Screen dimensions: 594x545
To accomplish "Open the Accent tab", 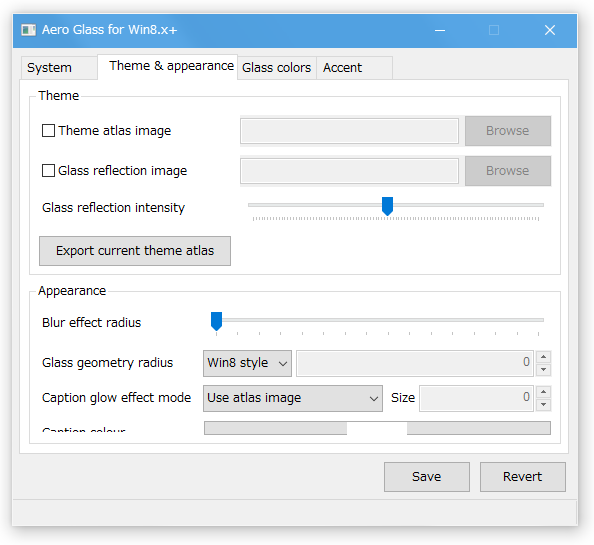I will [354, 68].
